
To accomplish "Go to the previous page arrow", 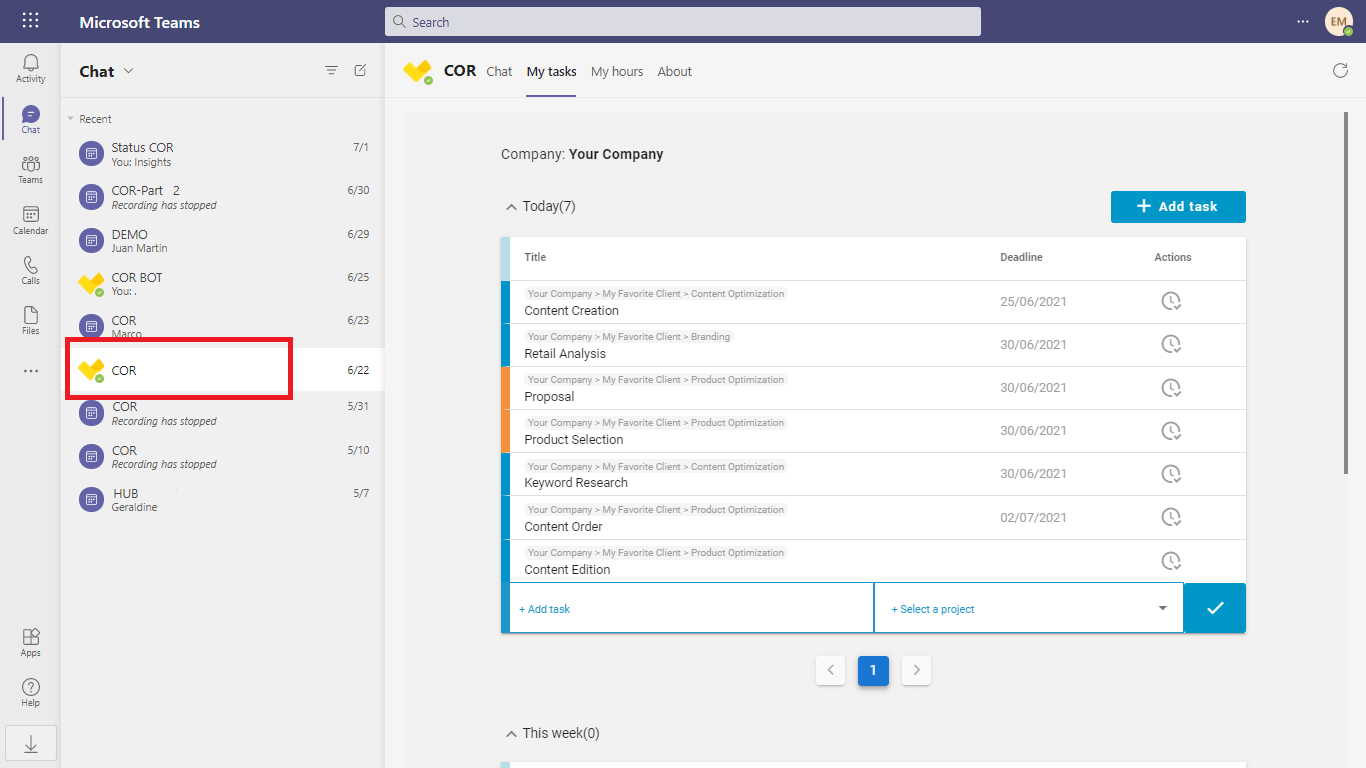I will point(831,670).
